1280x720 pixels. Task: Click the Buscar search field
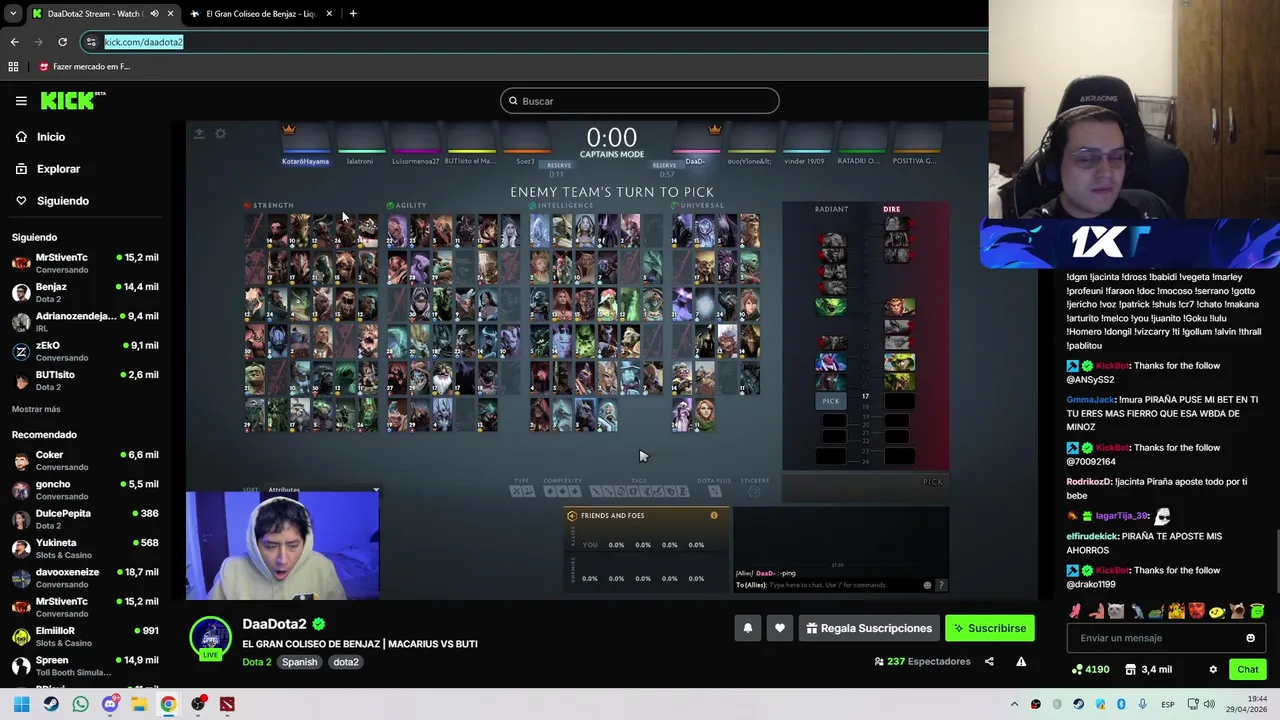pyautogui.click(x=640, y=101)
